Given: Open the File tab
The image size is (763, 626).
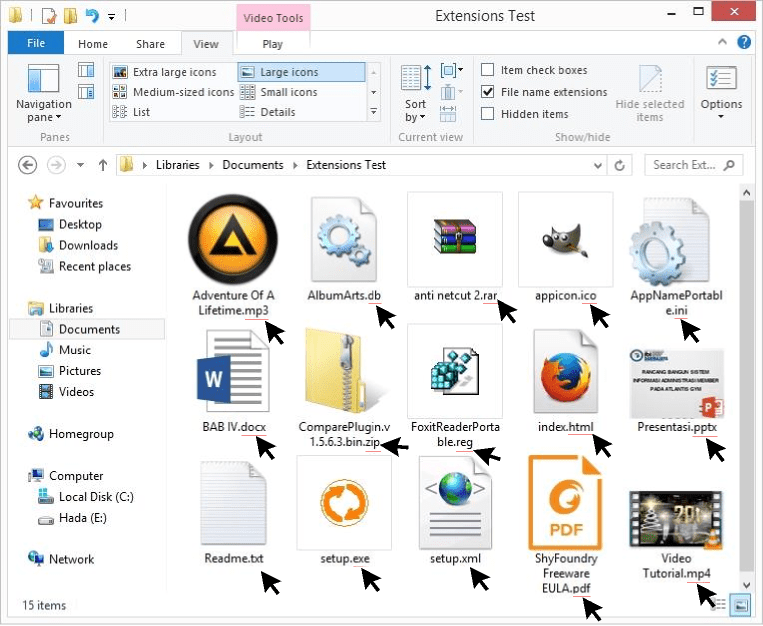Looking at the screenshot, I should [x=36, y=43].
